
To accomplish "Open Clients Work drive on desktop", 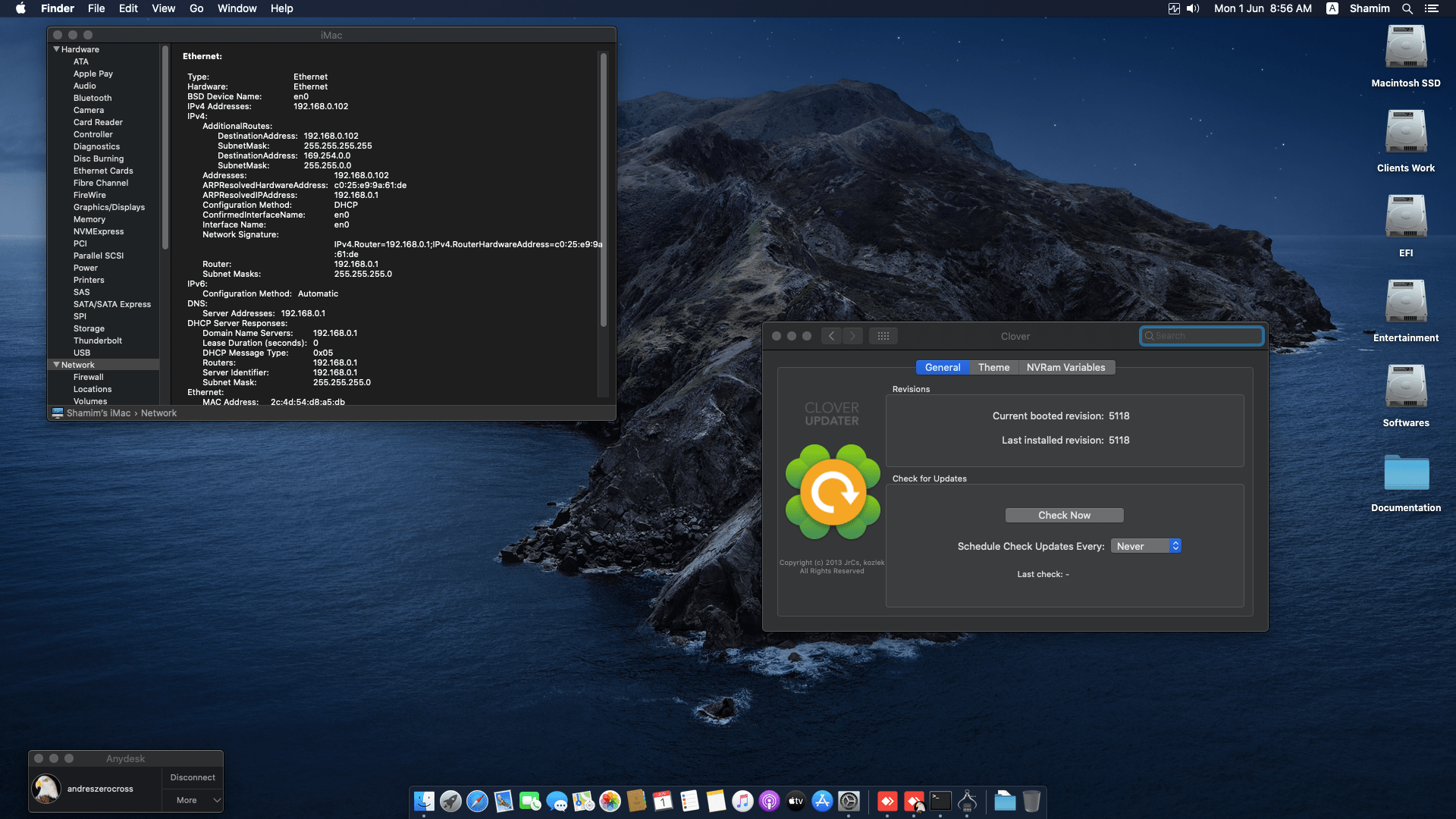I will [1406, 142].
